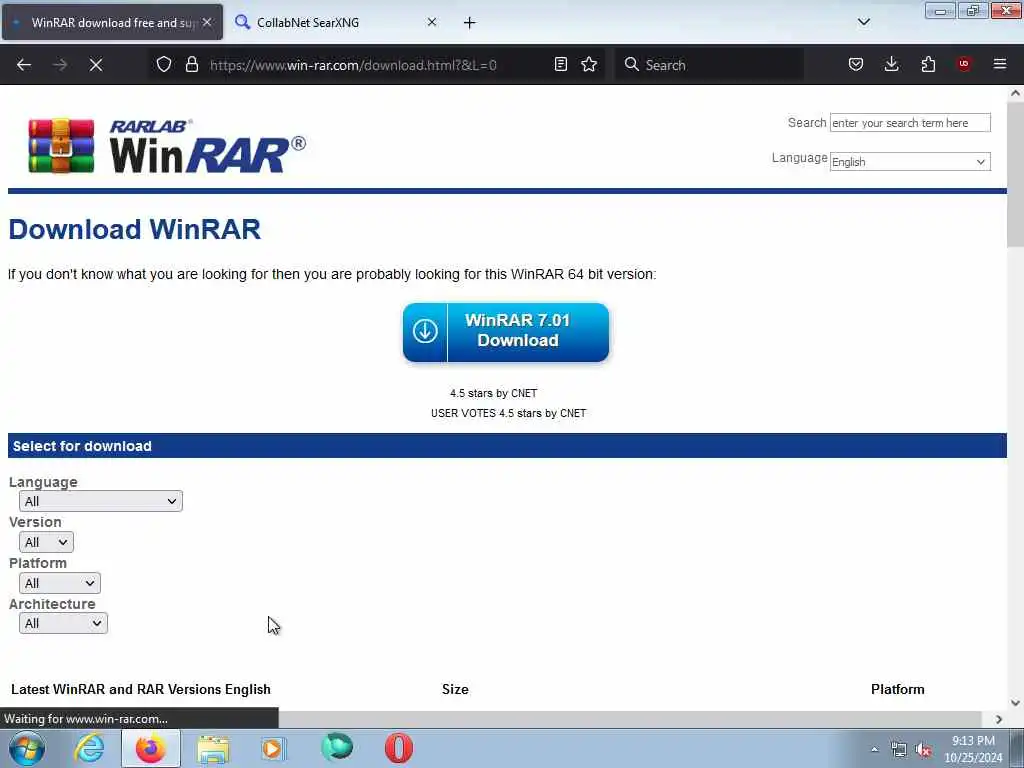Click 'USER VOTES 4.5 stars by CNET'
The height and width of the screenshot is (768, 1024).
pyautogui.click(x=509, y=413)
